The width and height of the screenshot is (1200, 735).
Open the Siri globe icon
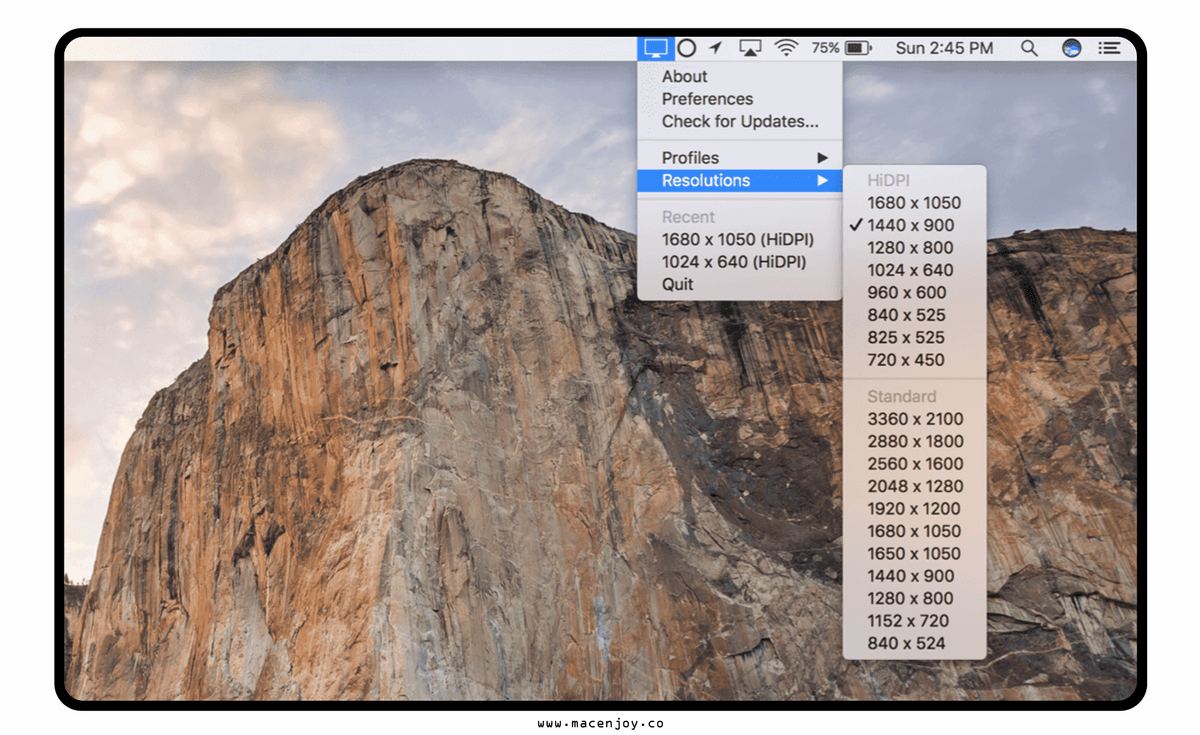click(x=1071, y=47)
